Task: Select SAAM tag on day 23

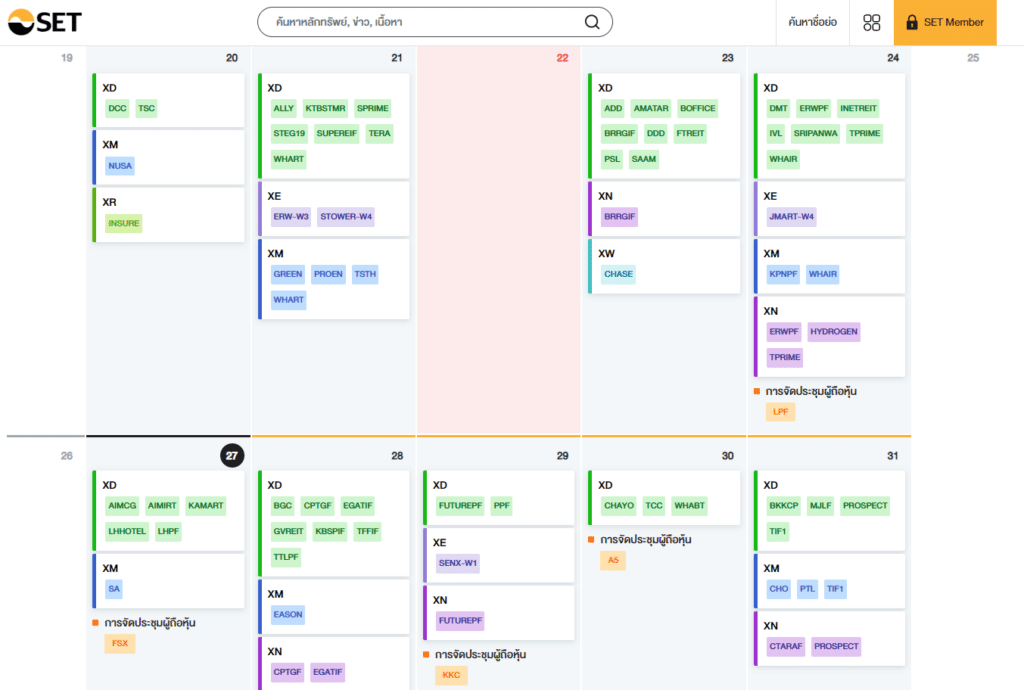Action: point(643,159)
